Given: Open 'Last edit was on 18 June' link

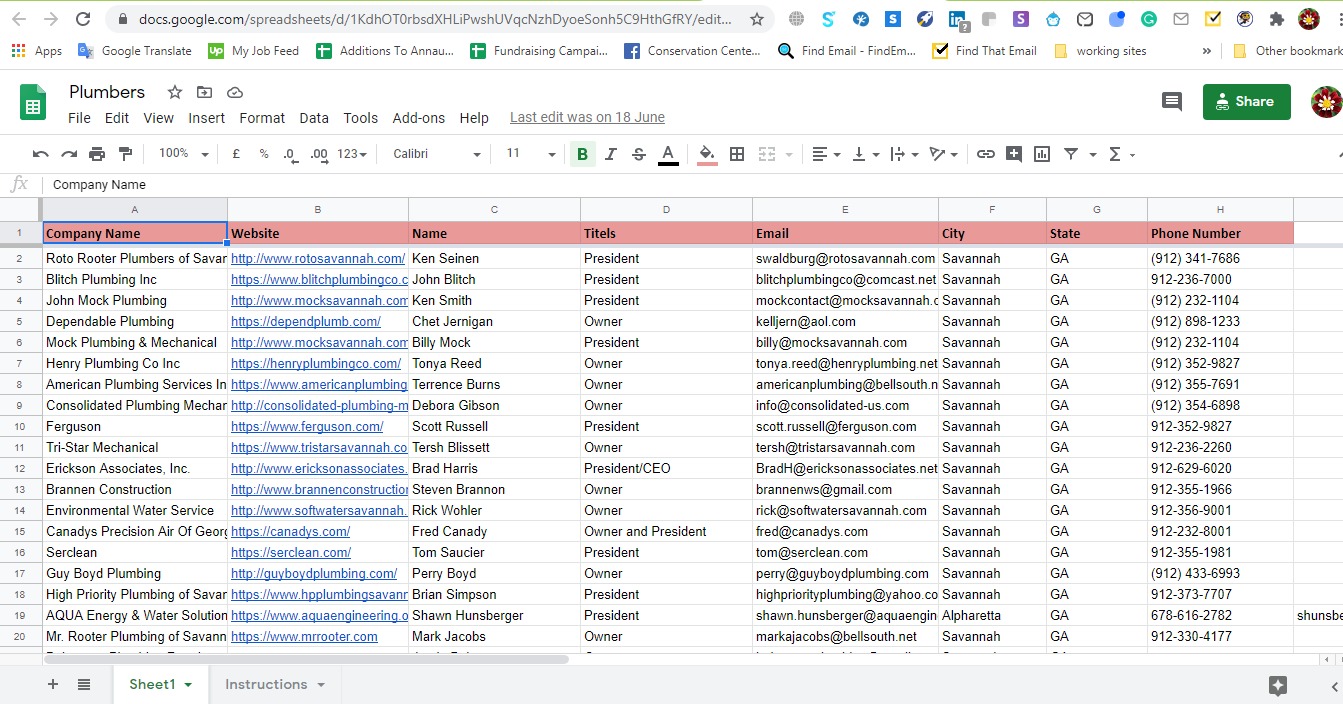Looking at the screenshot, I should click(587, 117).
